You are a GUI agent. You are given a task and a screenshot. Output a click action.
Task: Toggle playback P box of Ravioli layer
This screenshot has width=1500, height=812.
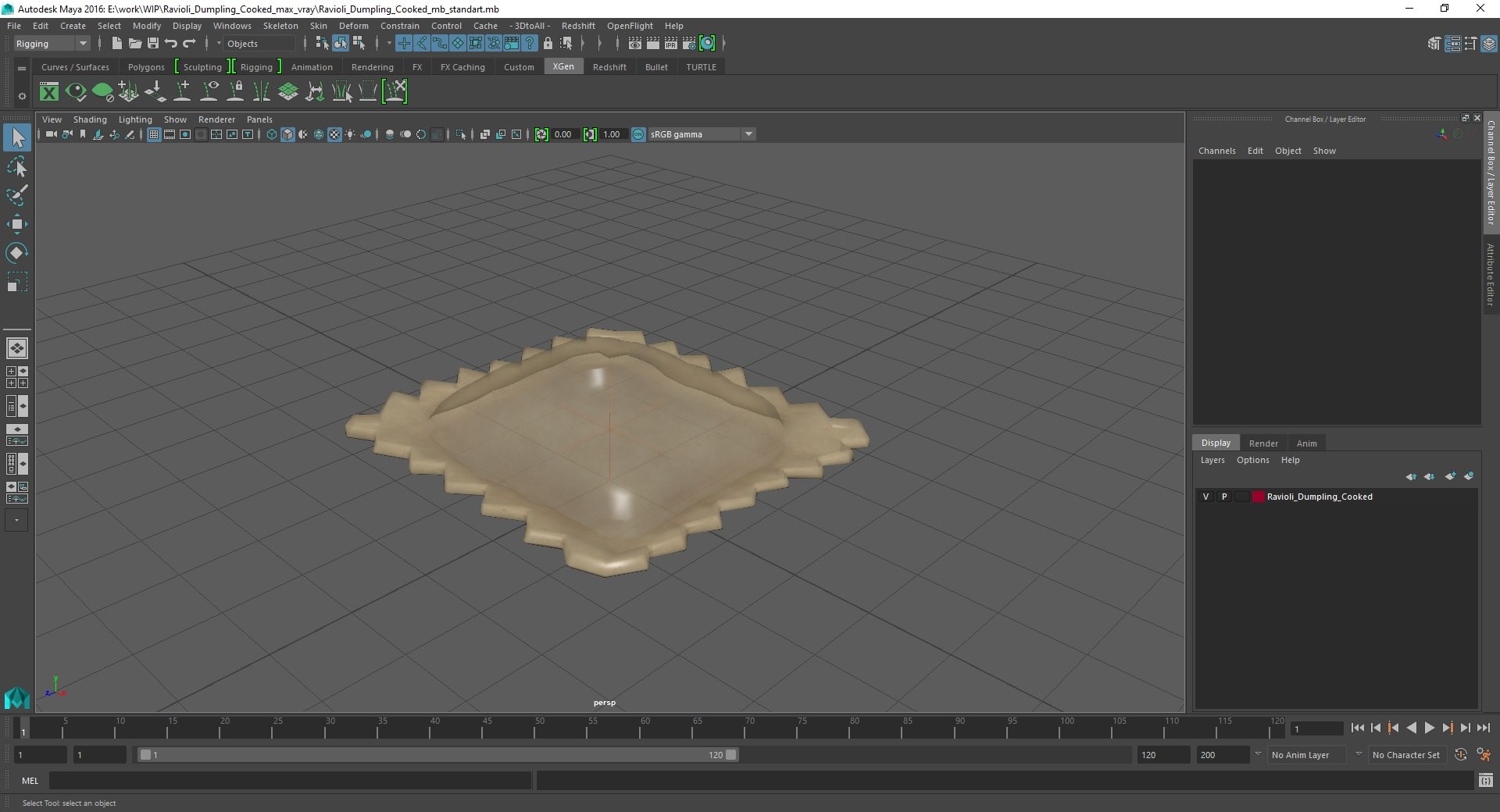click(x=1224, y=497)
